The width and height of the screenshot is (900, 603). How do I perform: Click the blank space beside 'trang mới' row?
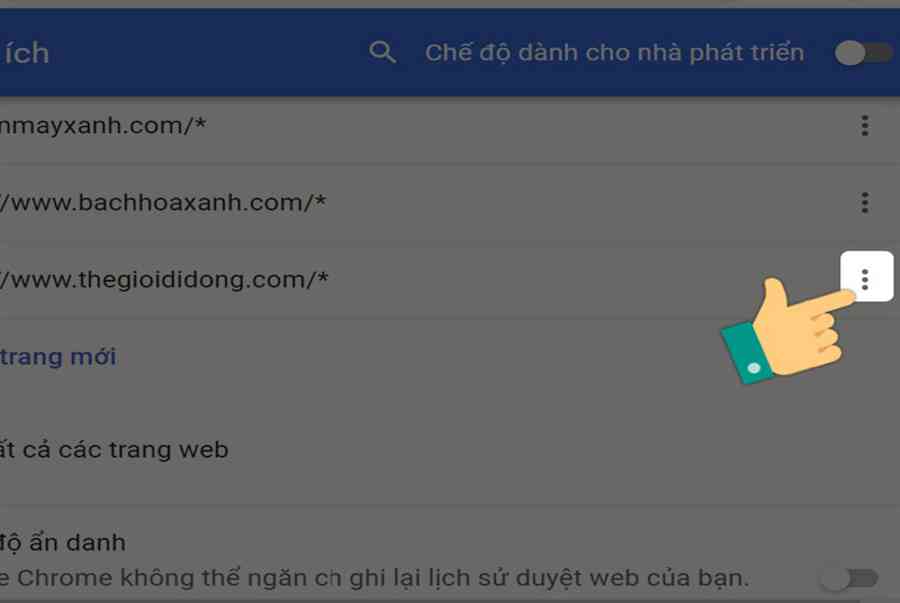[402, 357]
